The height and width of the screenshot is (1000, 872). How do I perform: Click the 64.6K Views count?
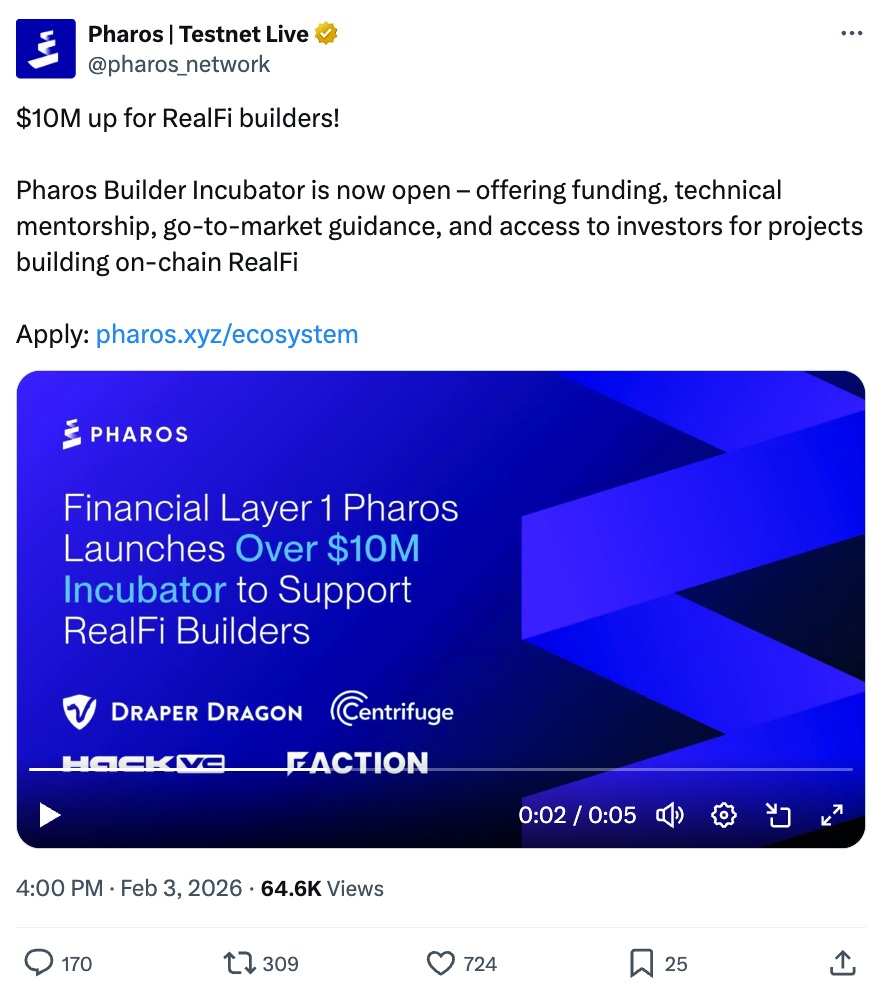point(322,888)
